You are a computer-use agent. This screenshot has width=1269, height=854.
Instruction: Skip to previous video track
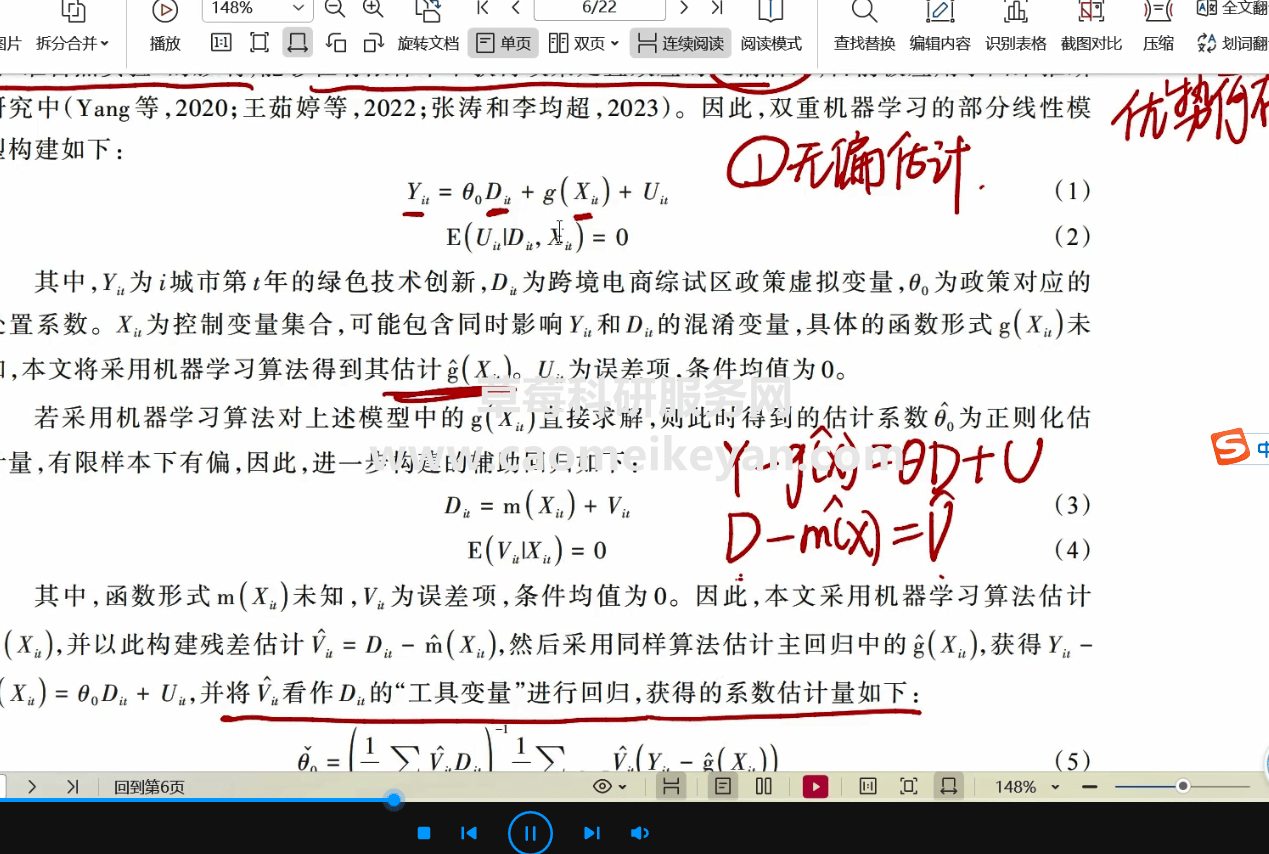pyautogui.click(x=468, y=833)
